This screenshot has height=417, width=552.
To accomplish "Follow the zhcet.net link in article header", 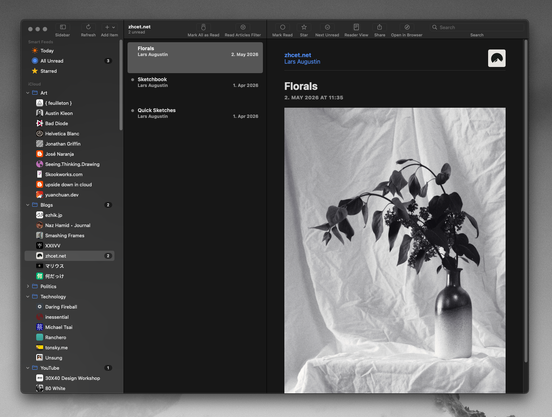I will (298, 55).
